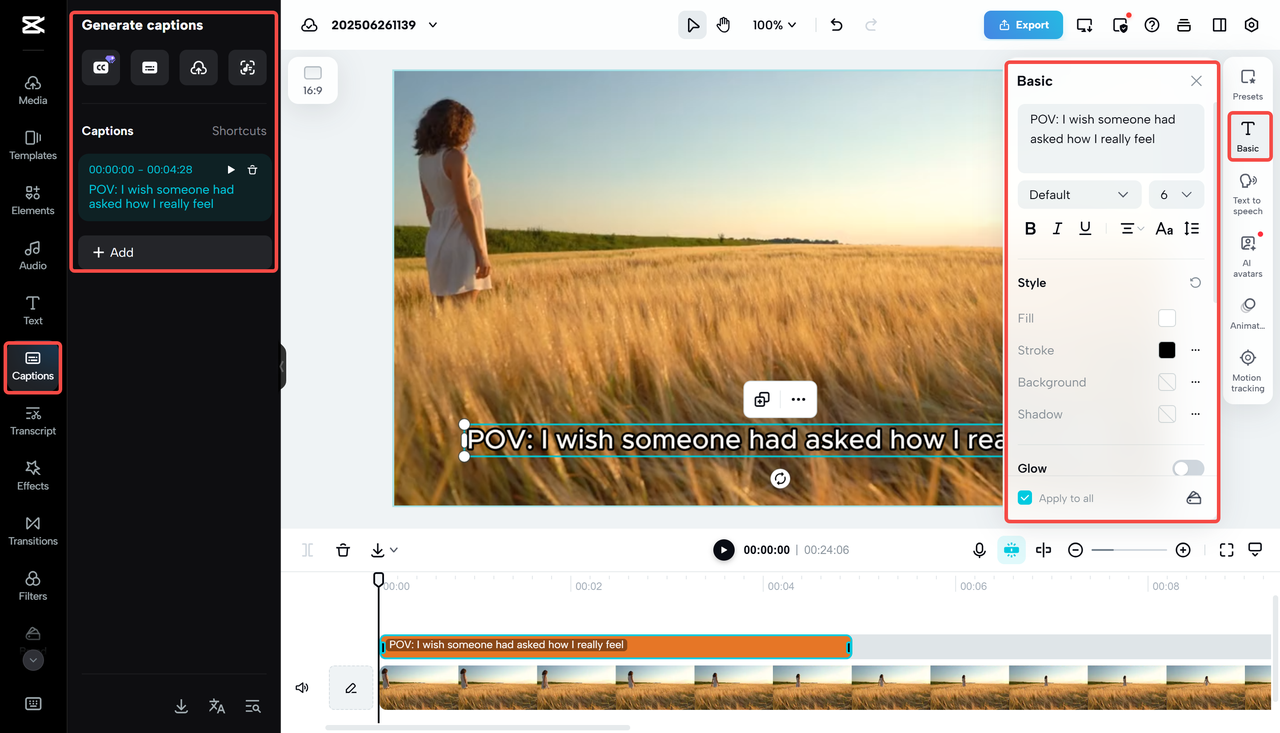The height and width of the screenshot is (733, 1280).
Task: Enable the Glow effect toggle
Action: coord(1188,467)
